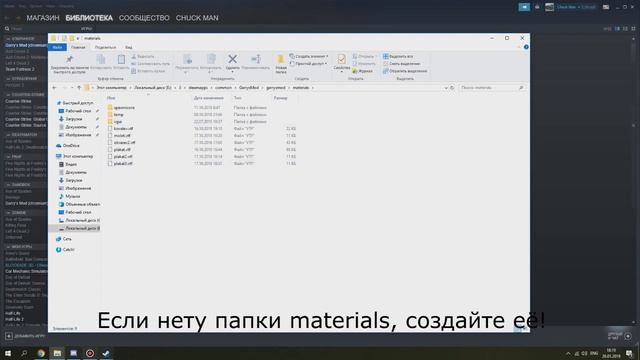Click the red recorder icon on taskbar
This screenshot has width=640, height=360.
90,353
